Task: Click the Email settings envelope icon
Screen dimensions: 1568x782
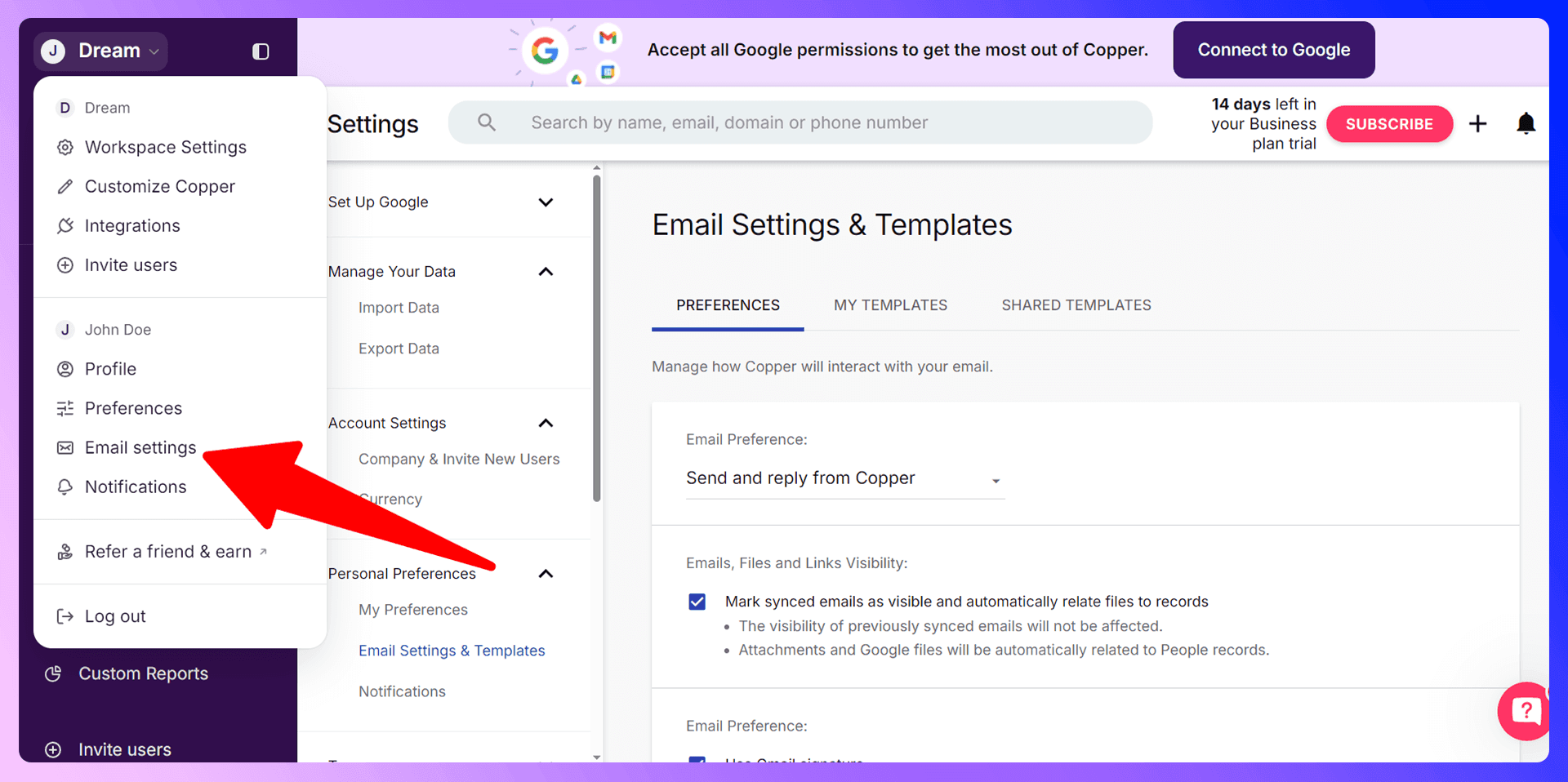Action: click(65, 447)
